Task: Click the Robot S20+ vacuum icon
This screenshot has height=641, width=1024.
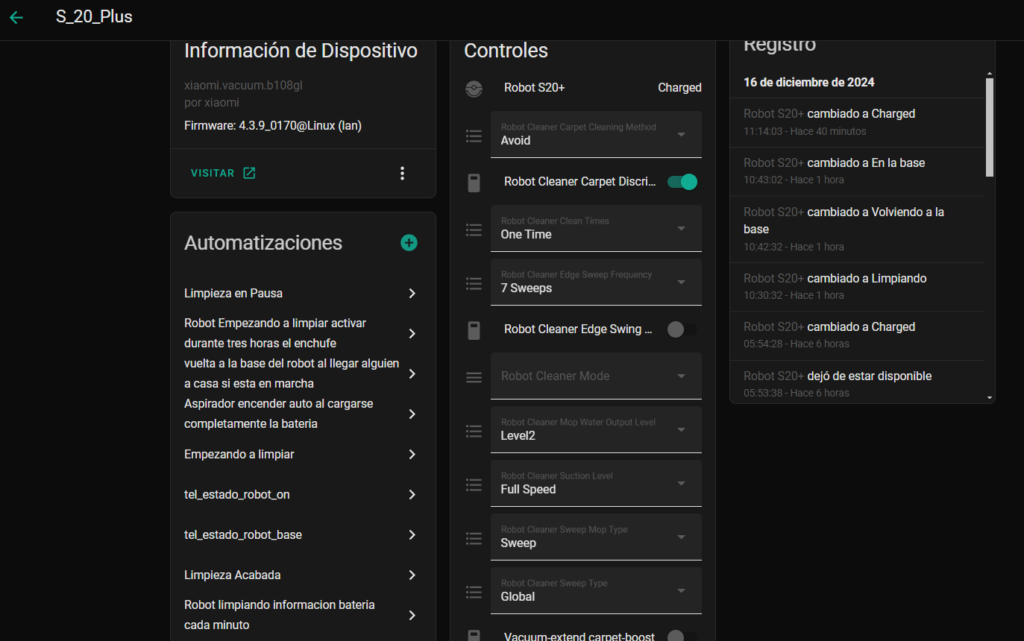Action: pyautogui.click(x=474, y=88)
